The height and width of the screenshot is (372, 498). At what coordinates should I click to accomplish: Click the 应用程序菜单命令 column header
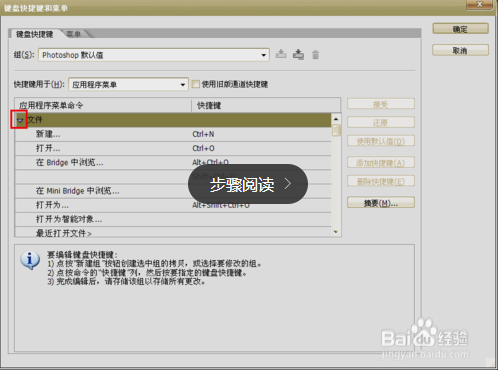(103, 105)
